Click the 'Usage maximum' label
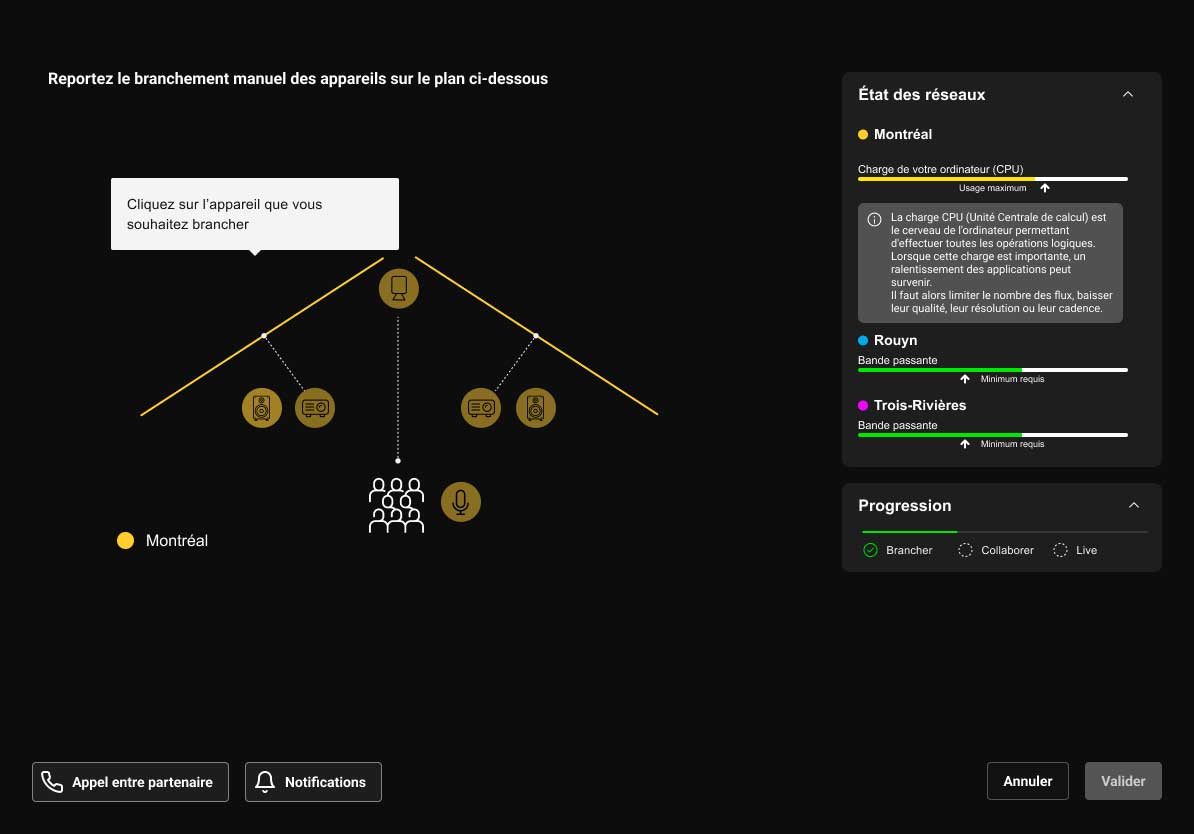The width and height of the screenshot is (1194, 834). [992, 188]
